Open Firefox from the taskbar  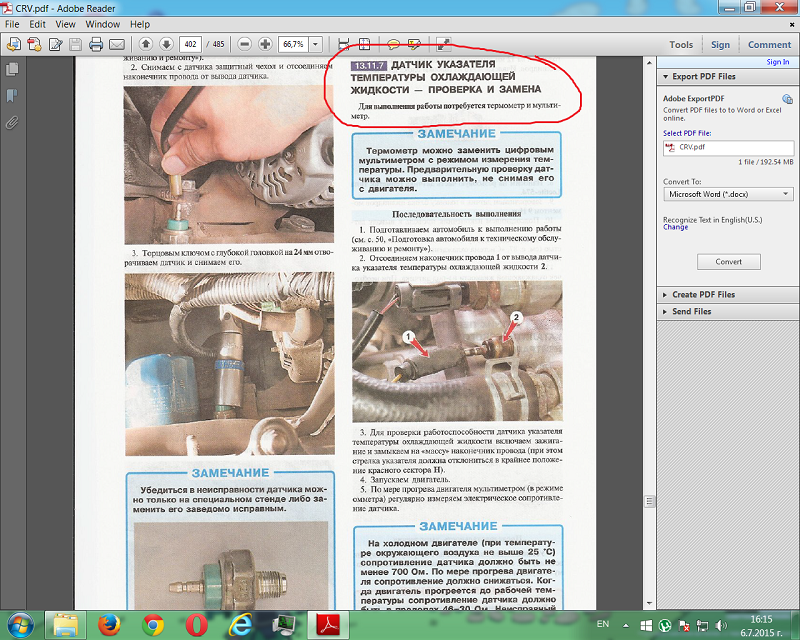(109, 625)
